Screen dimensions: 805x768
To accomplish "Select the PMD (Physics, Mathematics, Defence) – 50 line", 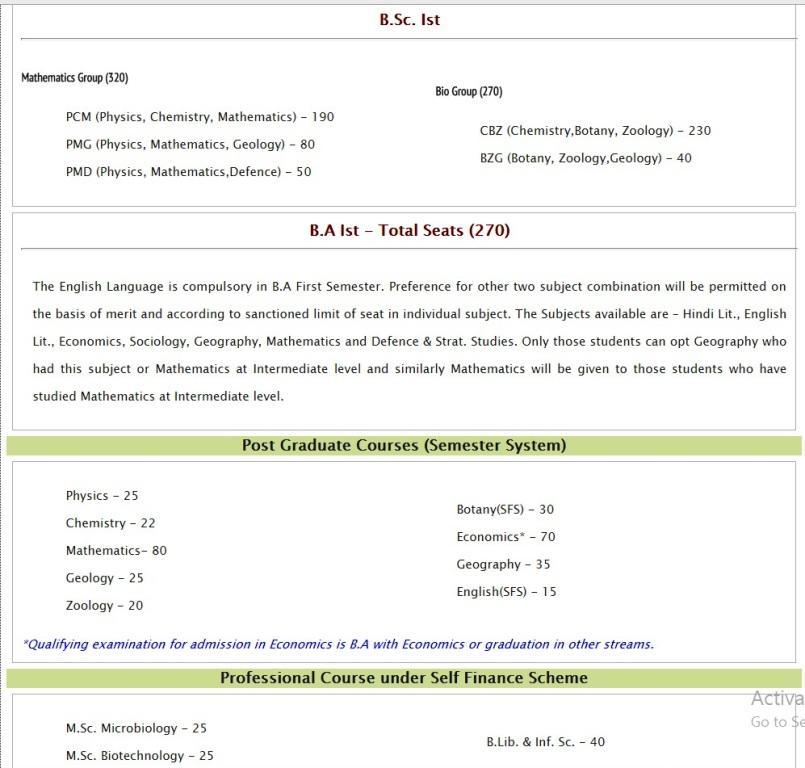I will (188, 172).
